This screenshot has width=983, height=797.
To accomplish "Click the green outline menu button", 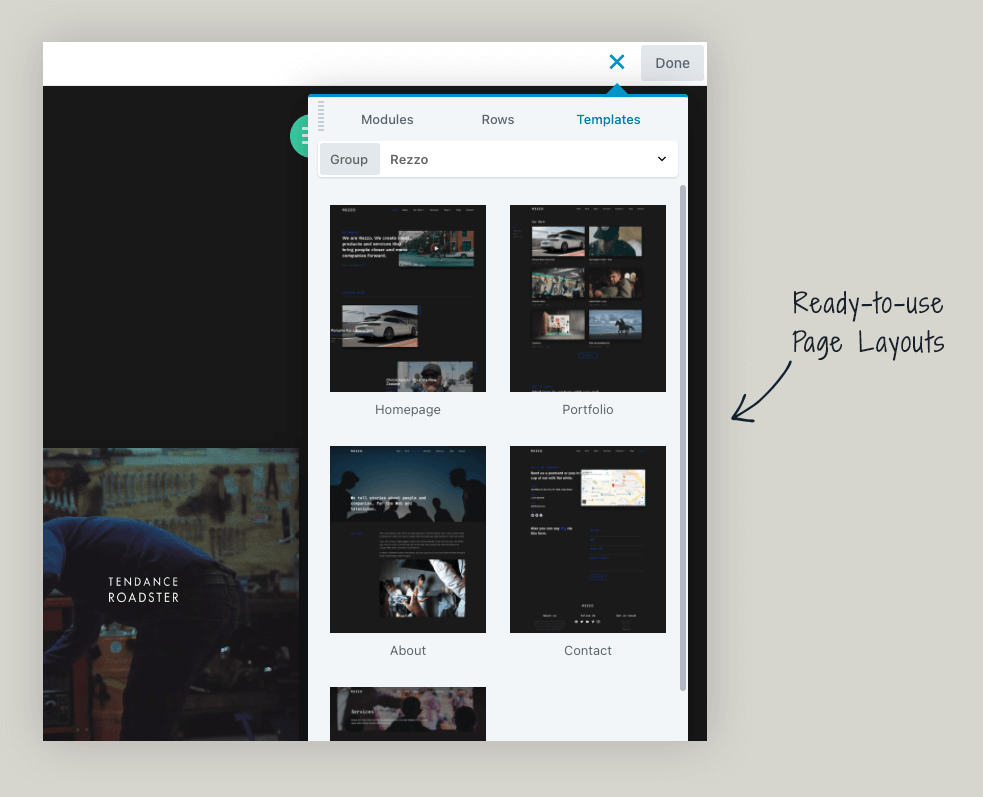I will click(x=300, y=135).
